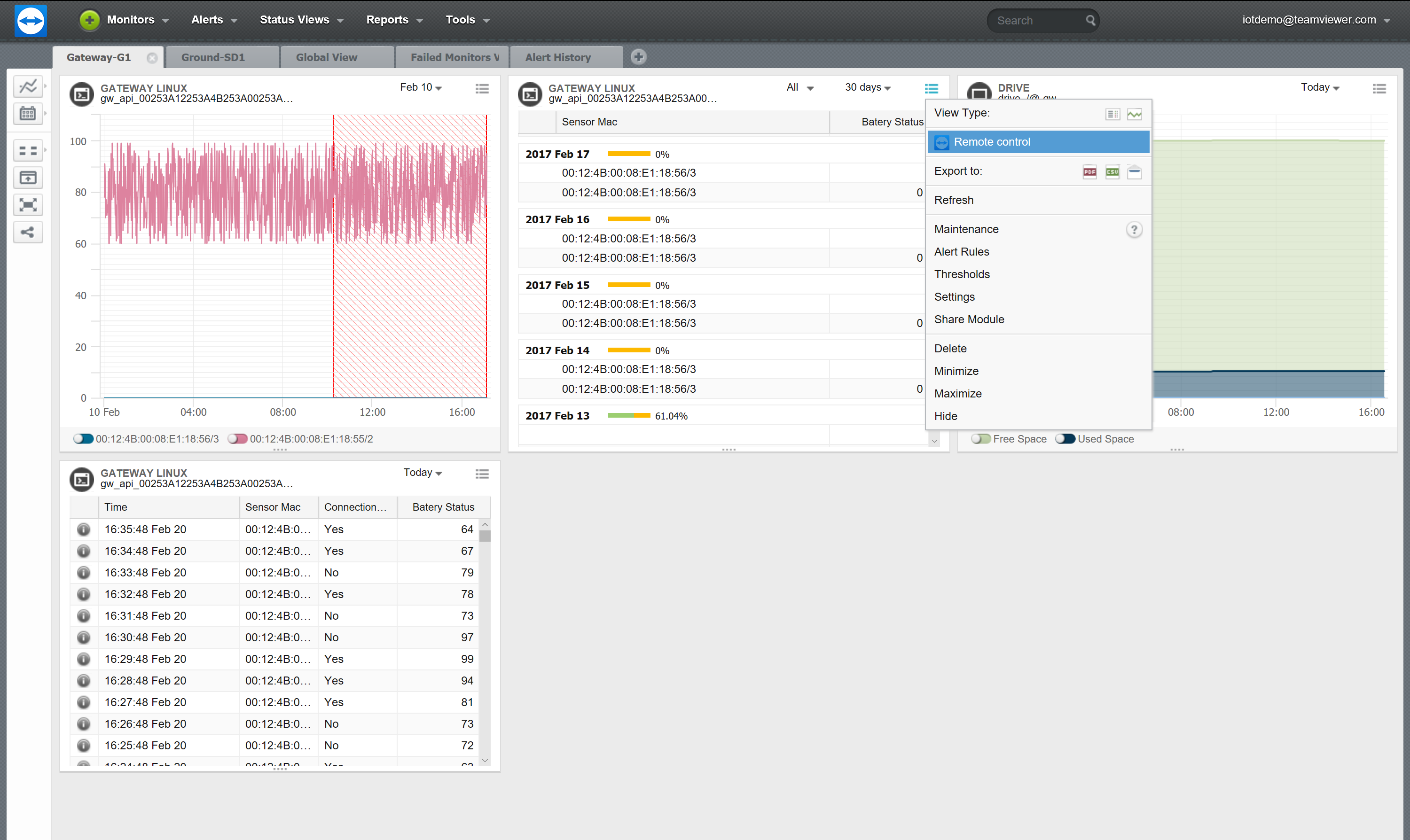Click the Maintenance help question mark
Screen dimensions: 1410x840
(x=1134, y=230)
